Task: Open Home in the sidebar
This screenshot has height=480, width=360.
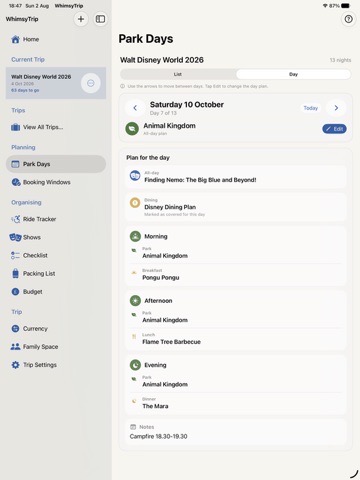Action: coord(56,39)
